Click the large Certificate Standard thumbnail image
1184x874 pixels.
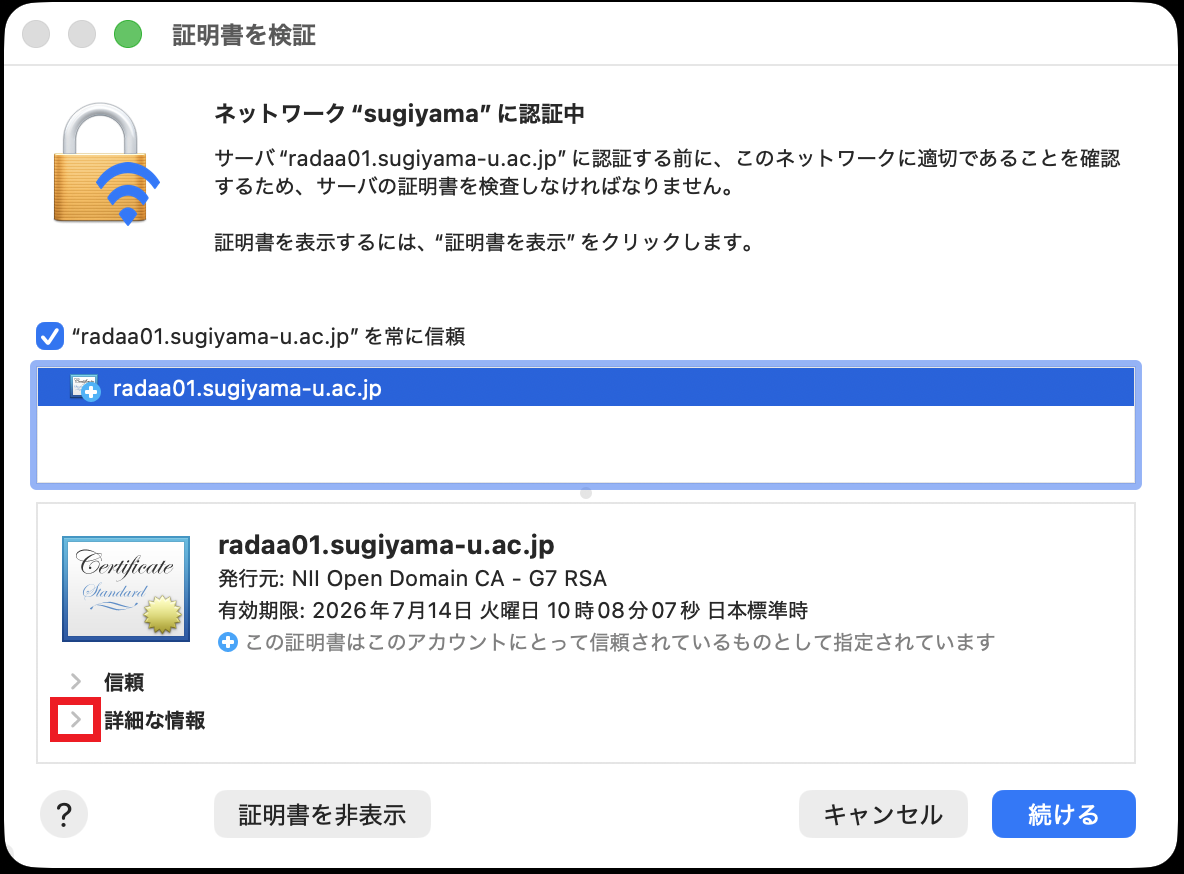[126, 589]
